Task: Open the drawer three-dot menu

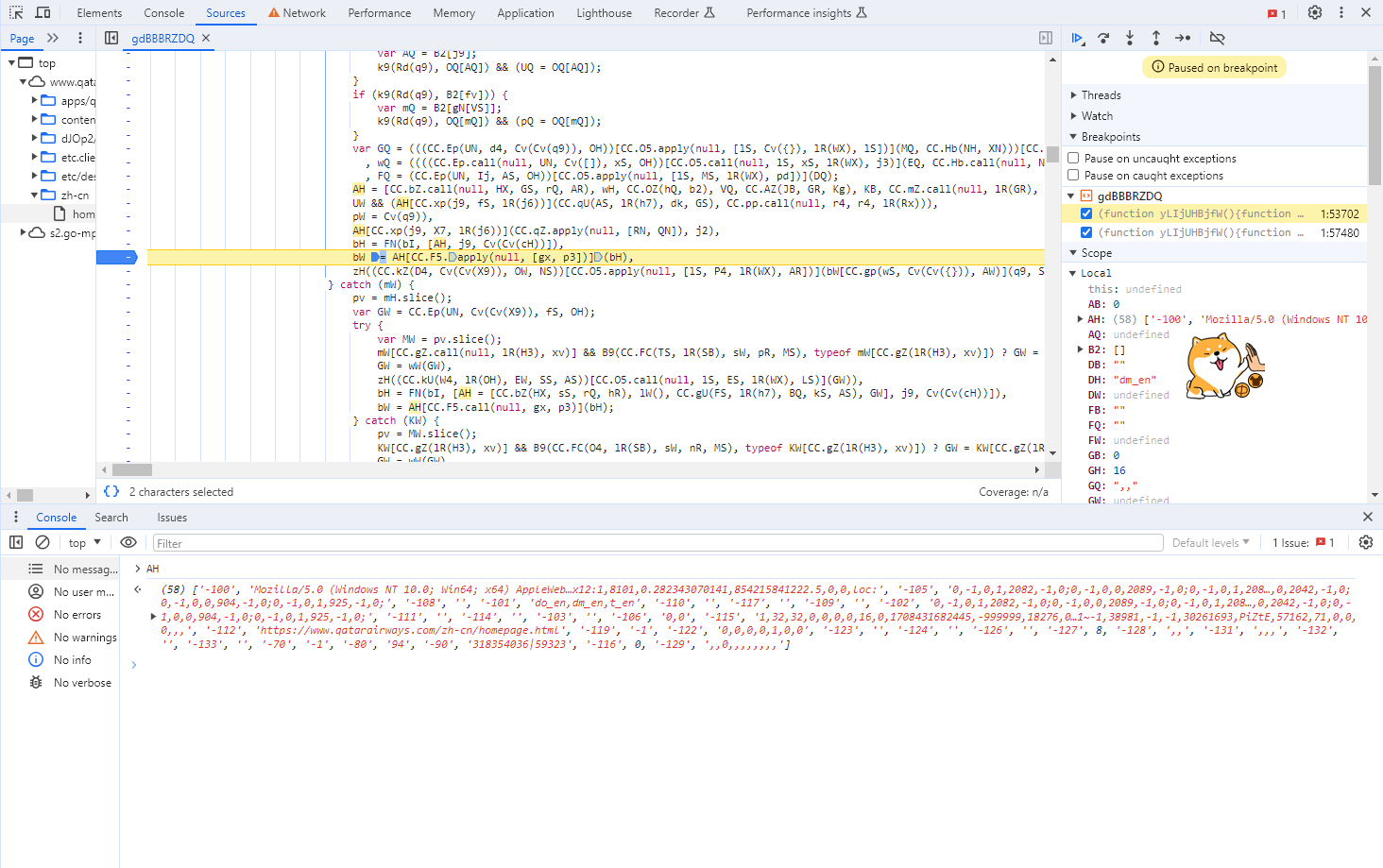Action: (16, 517)
